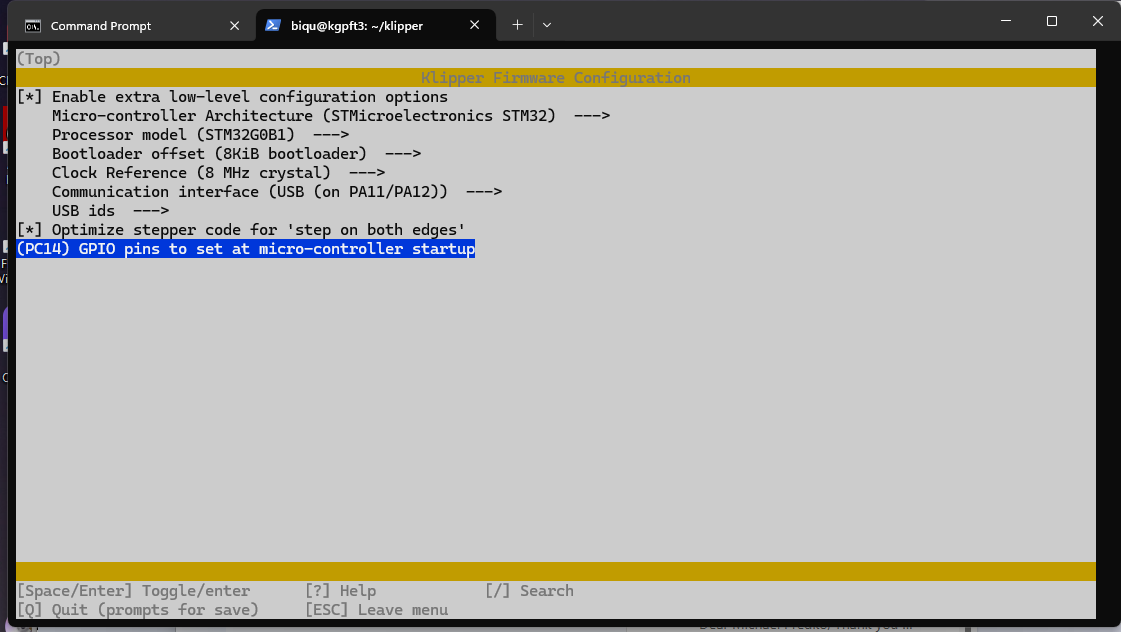Click the [ESC] Leave menu hint
1121x632 pixels.
click(x=377, y=610)
